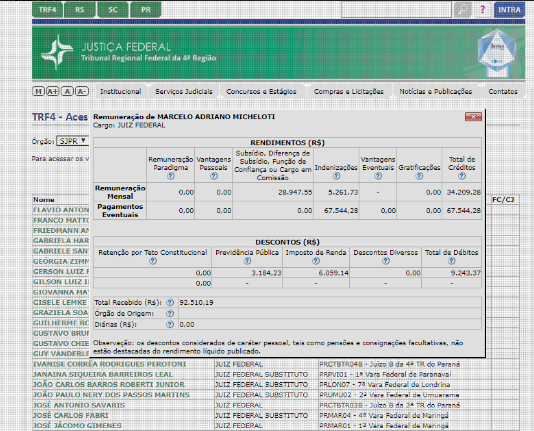The height and width of the screenshot is (431, 534).
Task: Open the Órgão SJPR dropdown
Action: point(73,141)
